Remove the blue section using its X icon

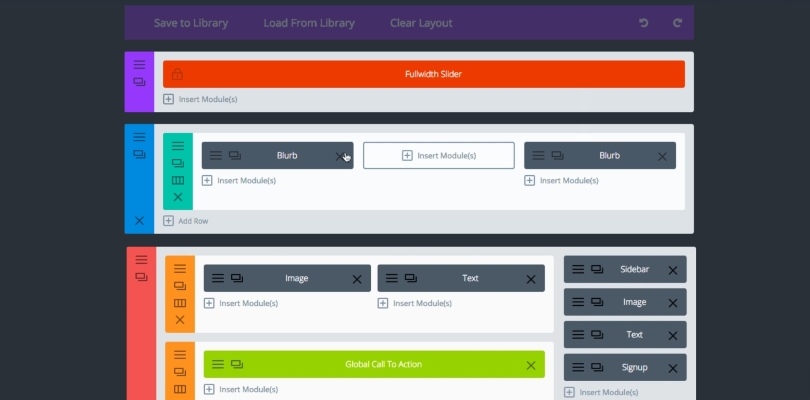pyautogui.click(x=139, y=220)
